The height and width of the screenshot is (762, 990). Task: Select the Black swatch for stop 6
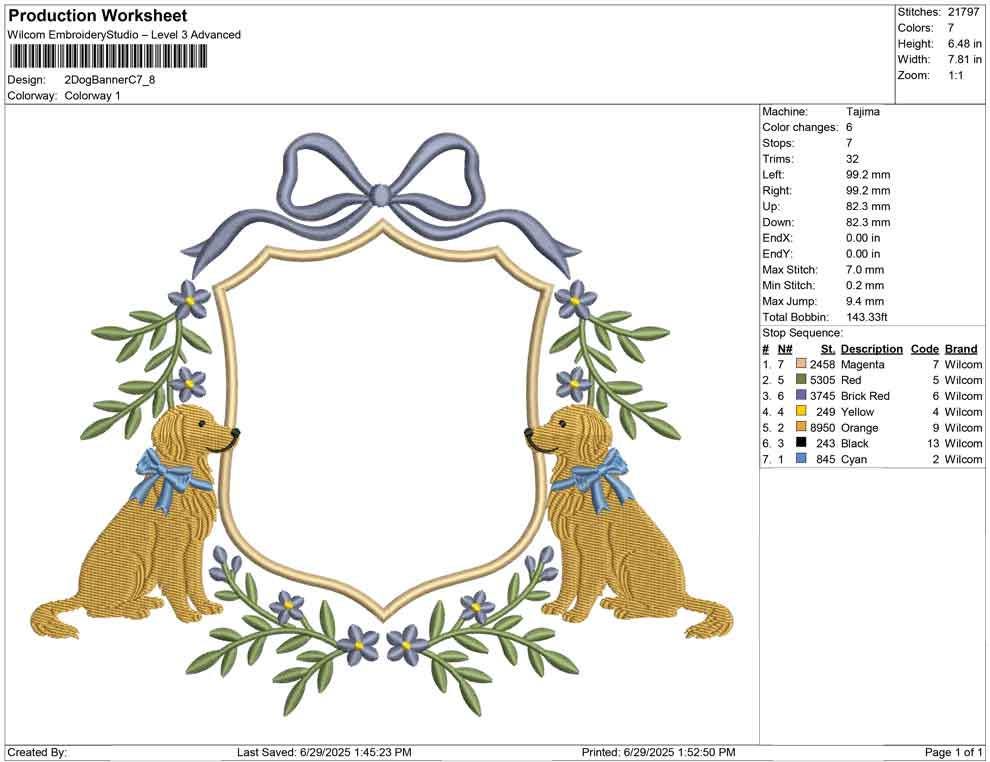(x=803, y=444)
